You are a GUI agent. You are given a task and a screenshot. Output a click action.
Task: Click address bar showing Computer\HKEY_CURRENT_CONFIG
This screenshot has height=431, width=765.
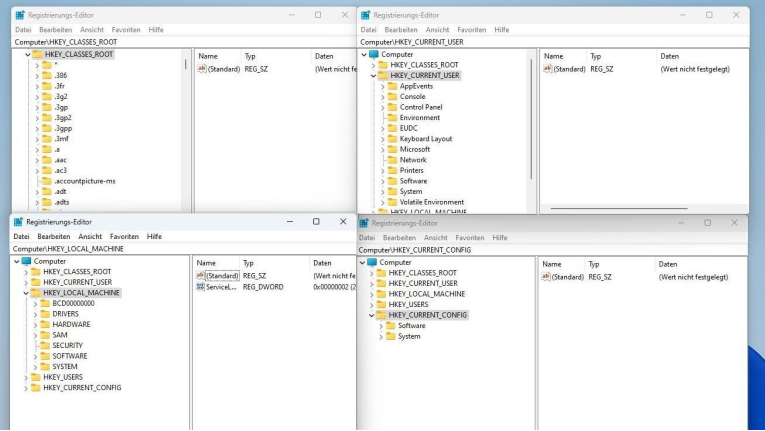click(x=552, y=250)
